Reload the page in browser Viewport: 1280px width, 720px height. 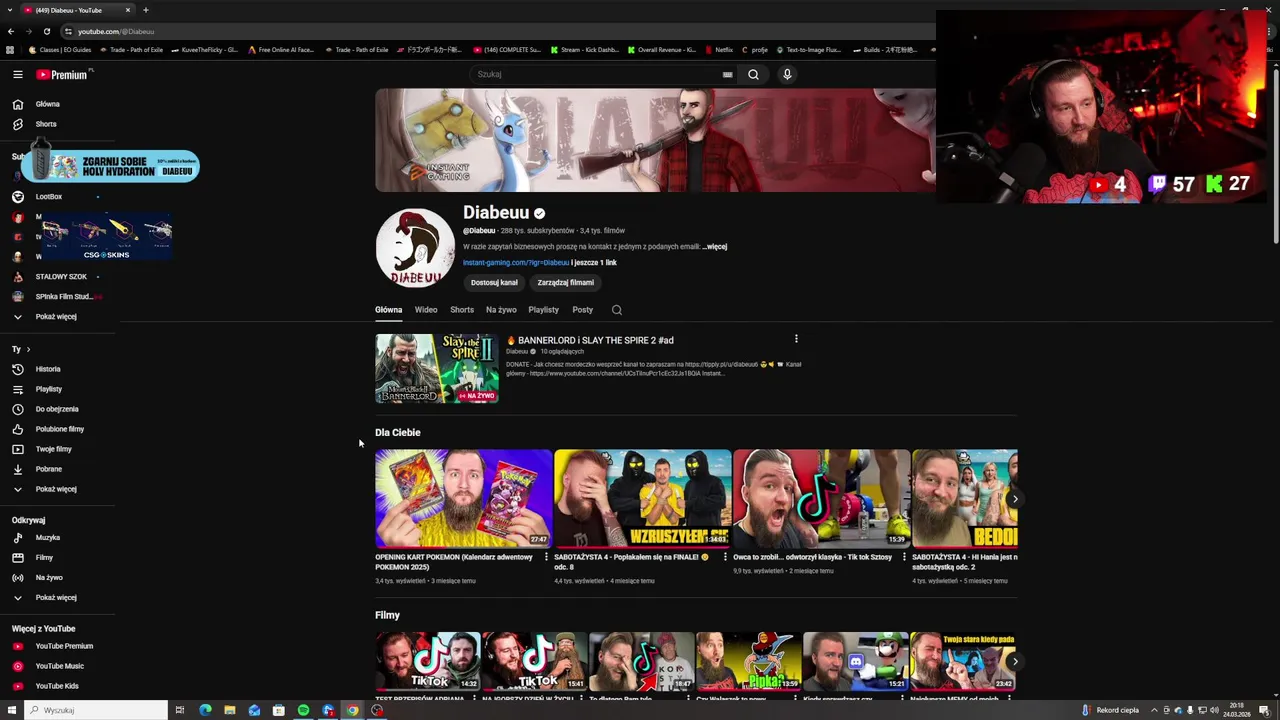(46, 31)
